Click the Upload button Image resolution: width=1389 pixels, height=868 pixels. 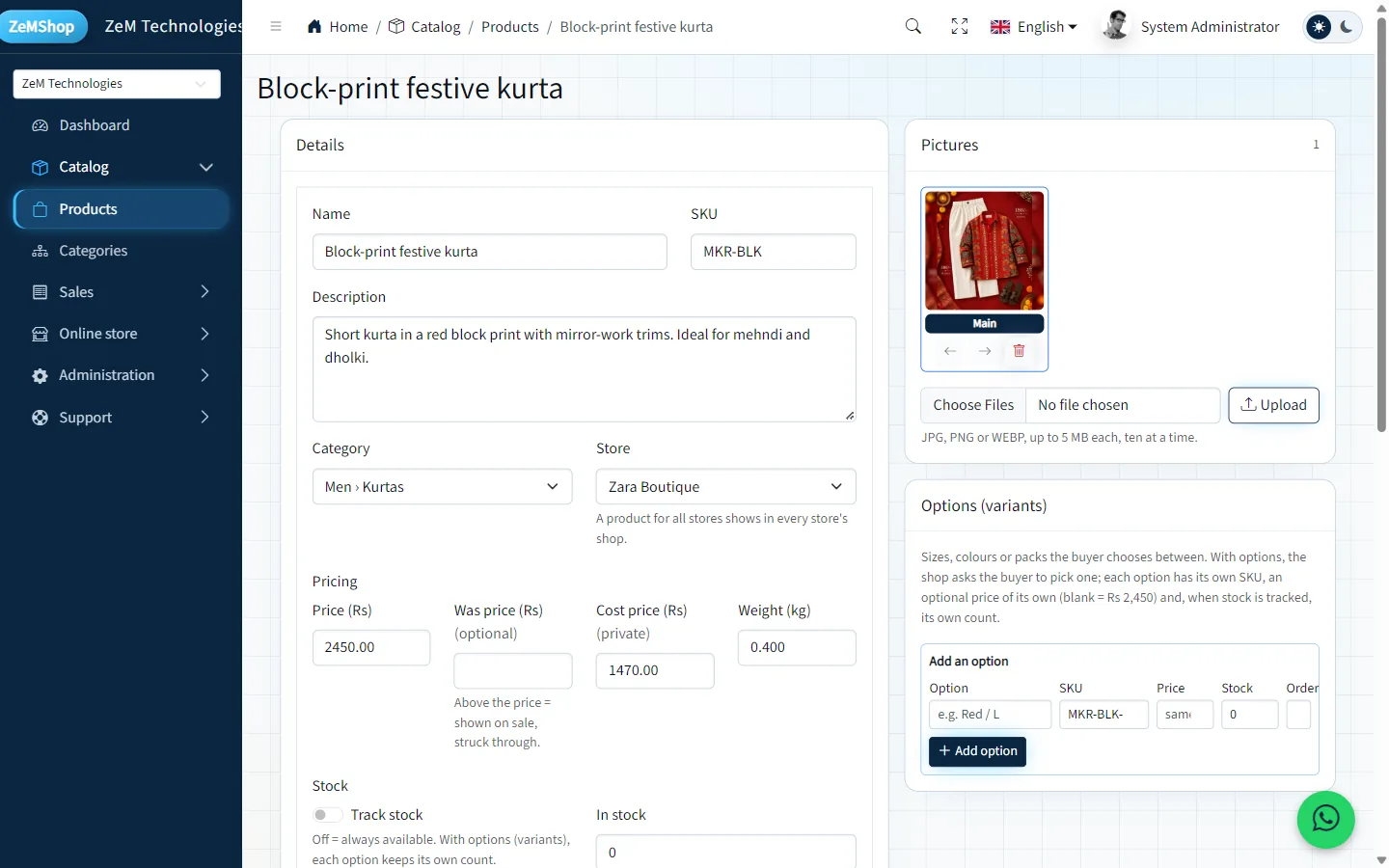(x=1273, y=405)
